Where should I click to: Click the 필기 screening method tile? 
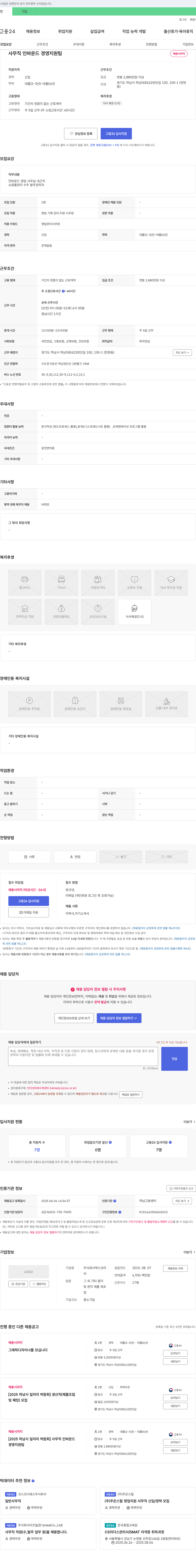[120, 857]
